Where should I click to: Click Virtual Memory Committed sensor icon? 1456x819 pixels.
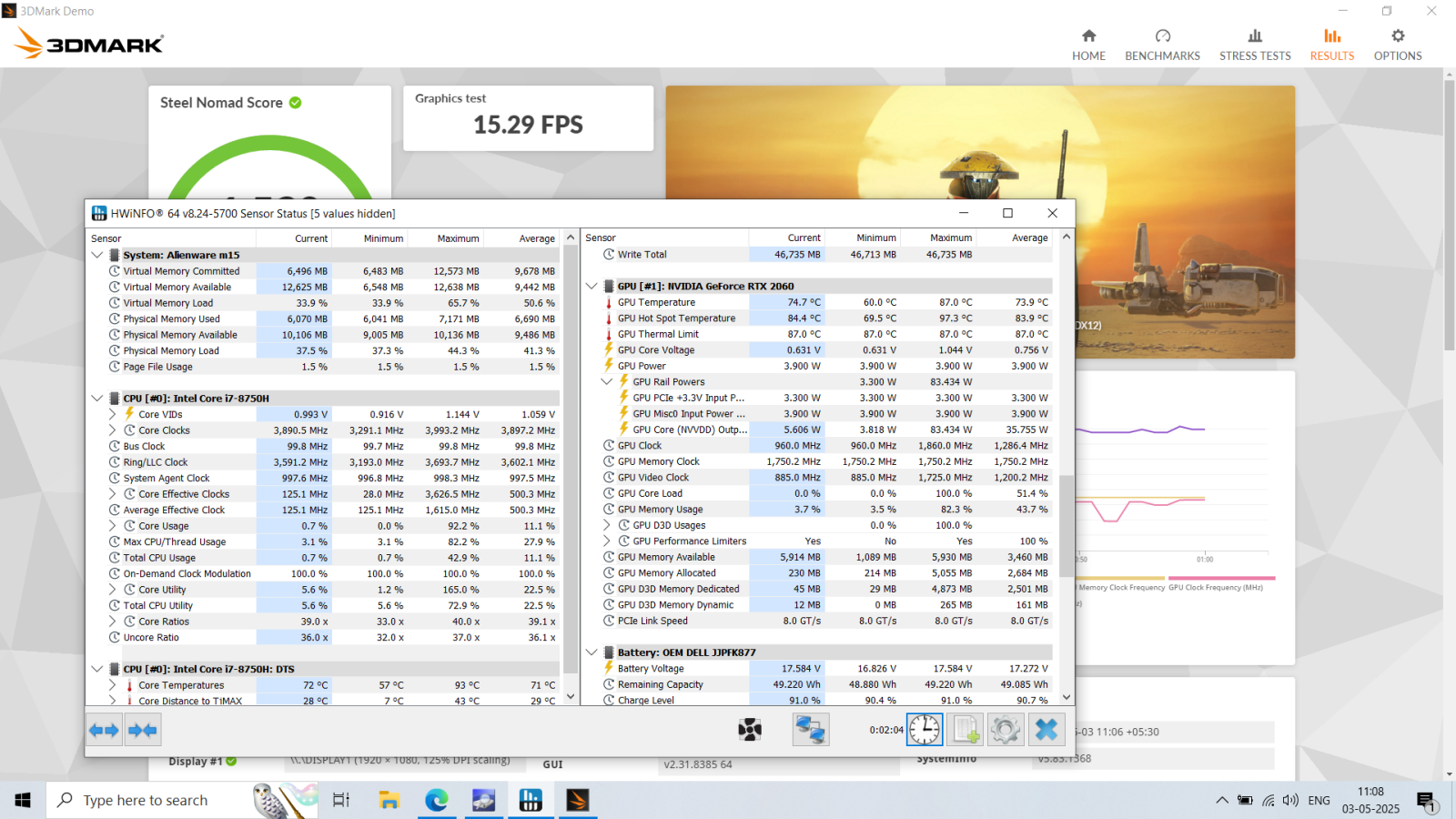pyautogui.click(x=115, y=271)
